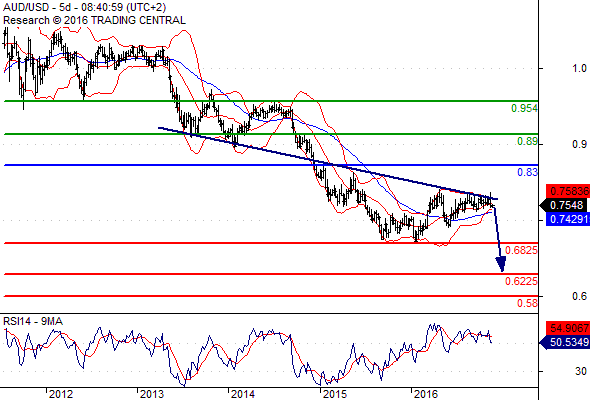The height and width of the screenshot is (400, 590).
Task: Click the 0.6225 red support label
Action: pyautogui.click(x=521, y=281)
